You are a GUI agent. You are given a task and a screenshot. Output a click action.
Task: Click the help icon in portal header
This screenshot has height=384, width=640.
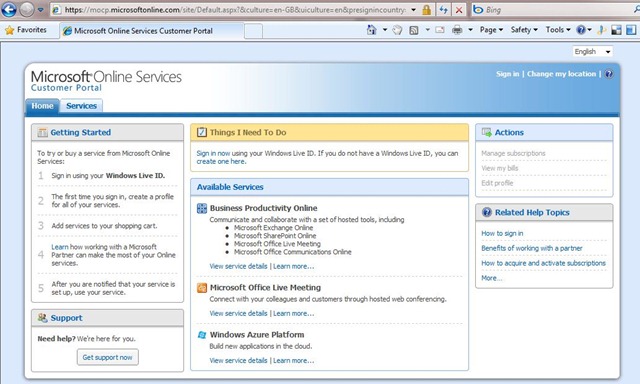(609, 74)
